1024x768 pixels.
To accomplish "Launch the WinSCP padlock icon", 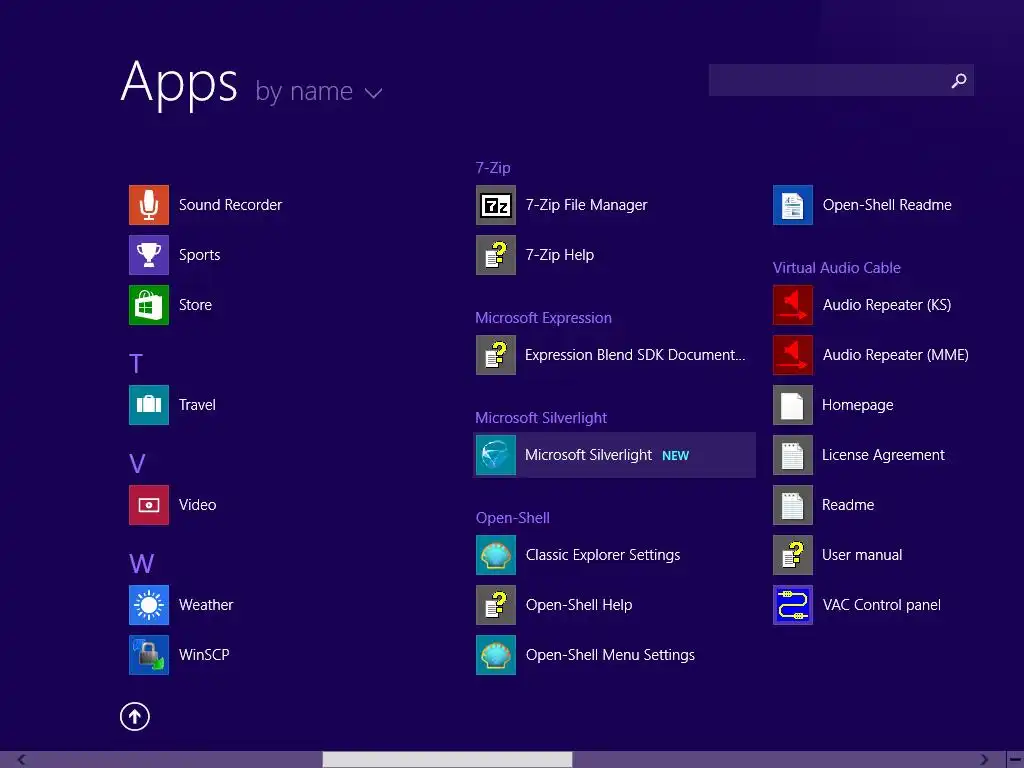I will click(x=149, y=655).
